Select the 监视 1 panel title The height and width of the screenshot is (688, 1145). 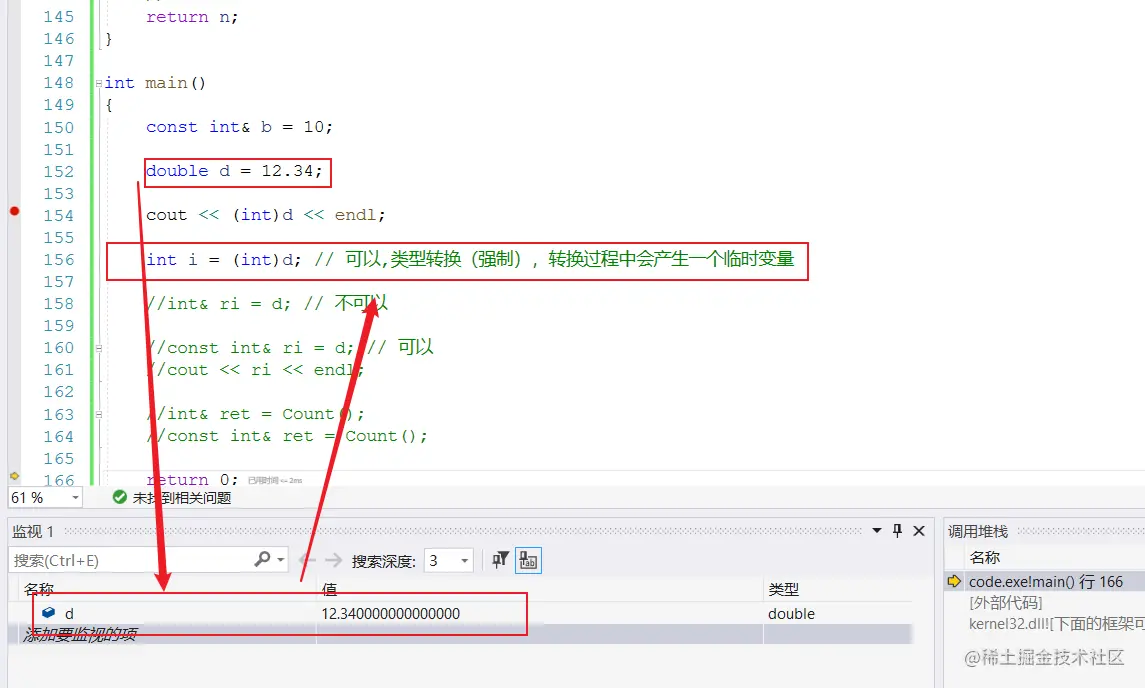(x=33, y=531)
